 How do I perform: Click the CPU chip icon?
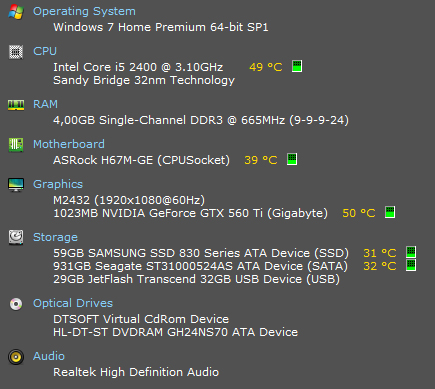point(16,52)
